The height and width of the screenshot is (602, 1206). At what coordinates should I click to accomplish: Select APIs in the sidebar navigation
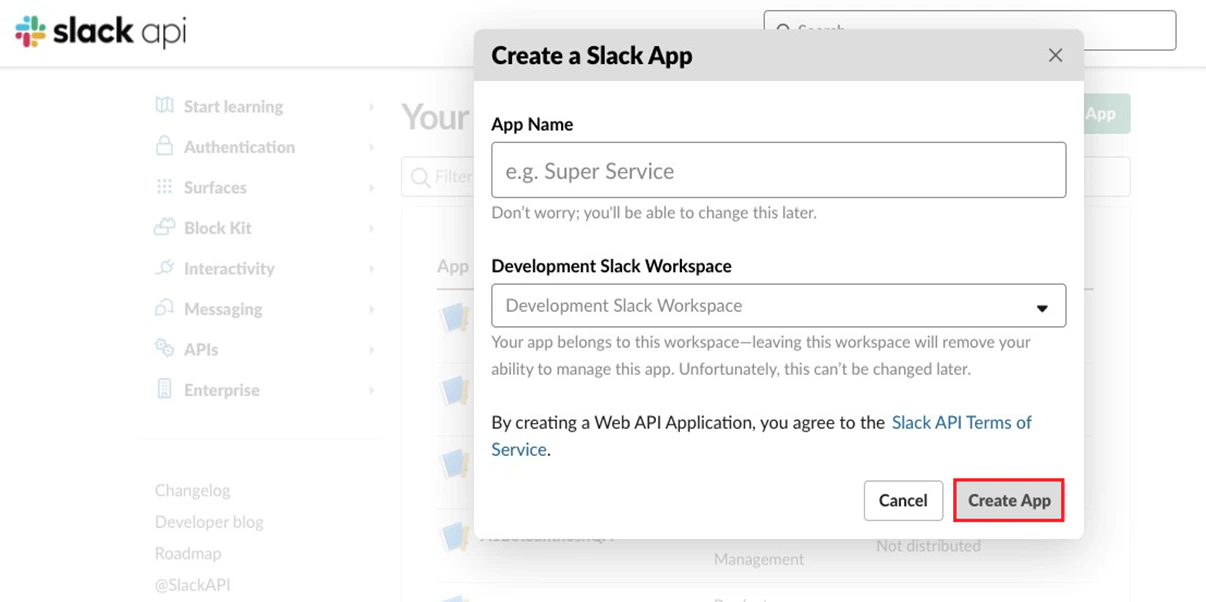pos(202,349)
